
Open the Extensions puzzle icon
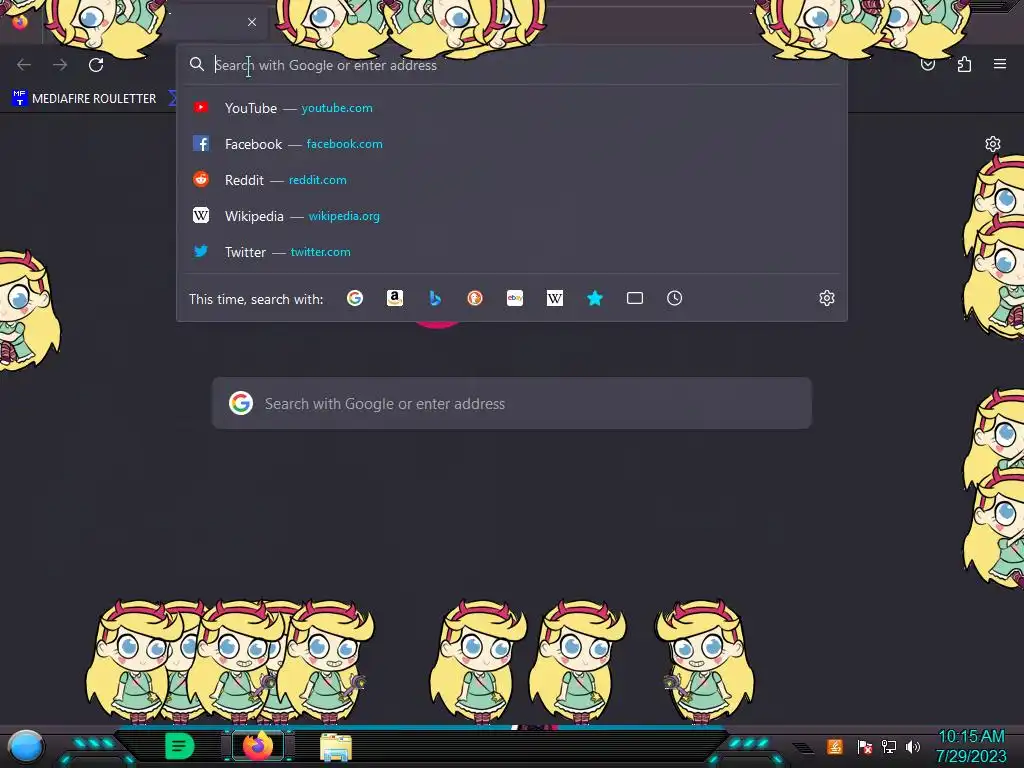click(964, 64)
